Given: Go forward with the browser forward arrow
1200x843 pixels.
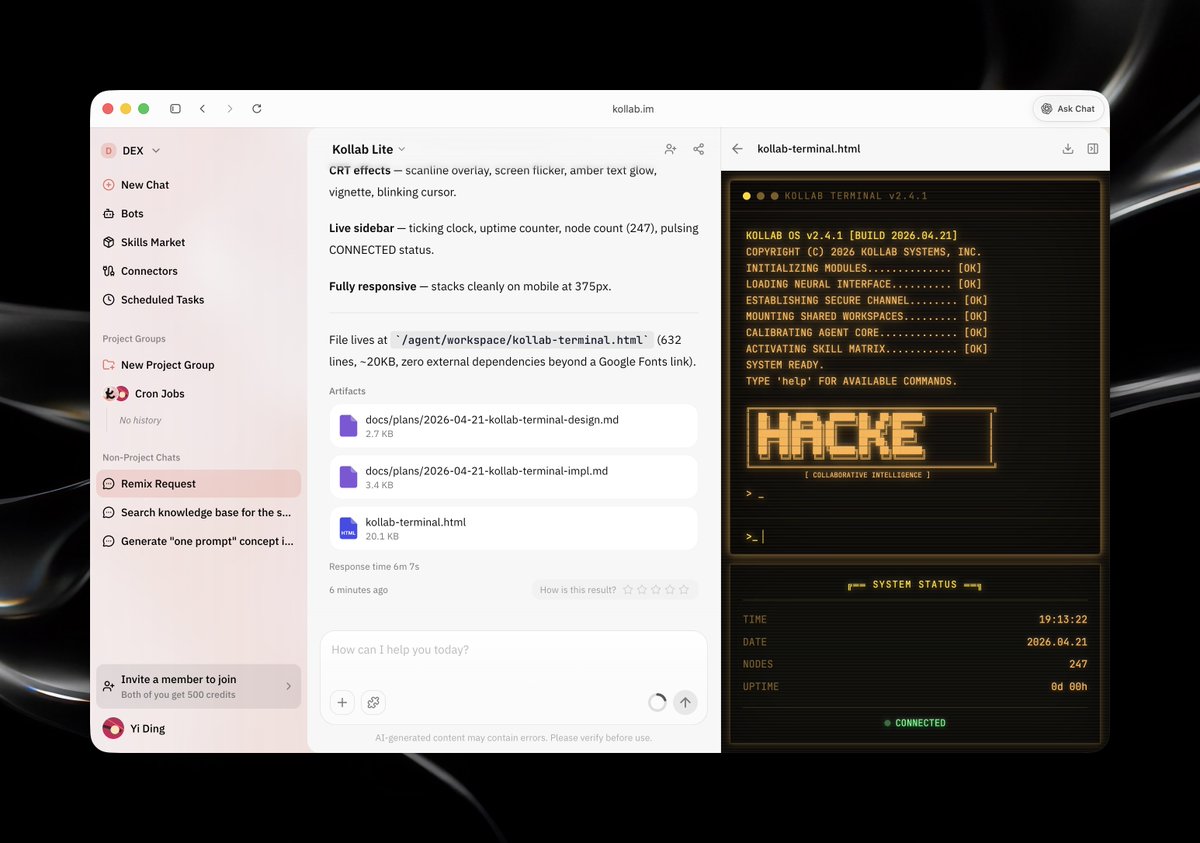Looking at the screenshot, I should 229,108.
